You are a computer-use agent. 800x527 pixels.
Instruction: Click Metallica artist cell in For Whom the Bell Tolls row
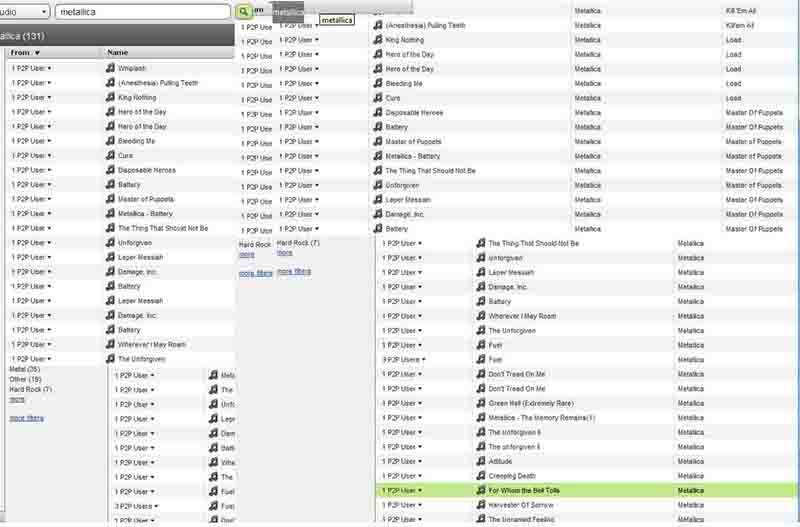[x=691, y=490]
